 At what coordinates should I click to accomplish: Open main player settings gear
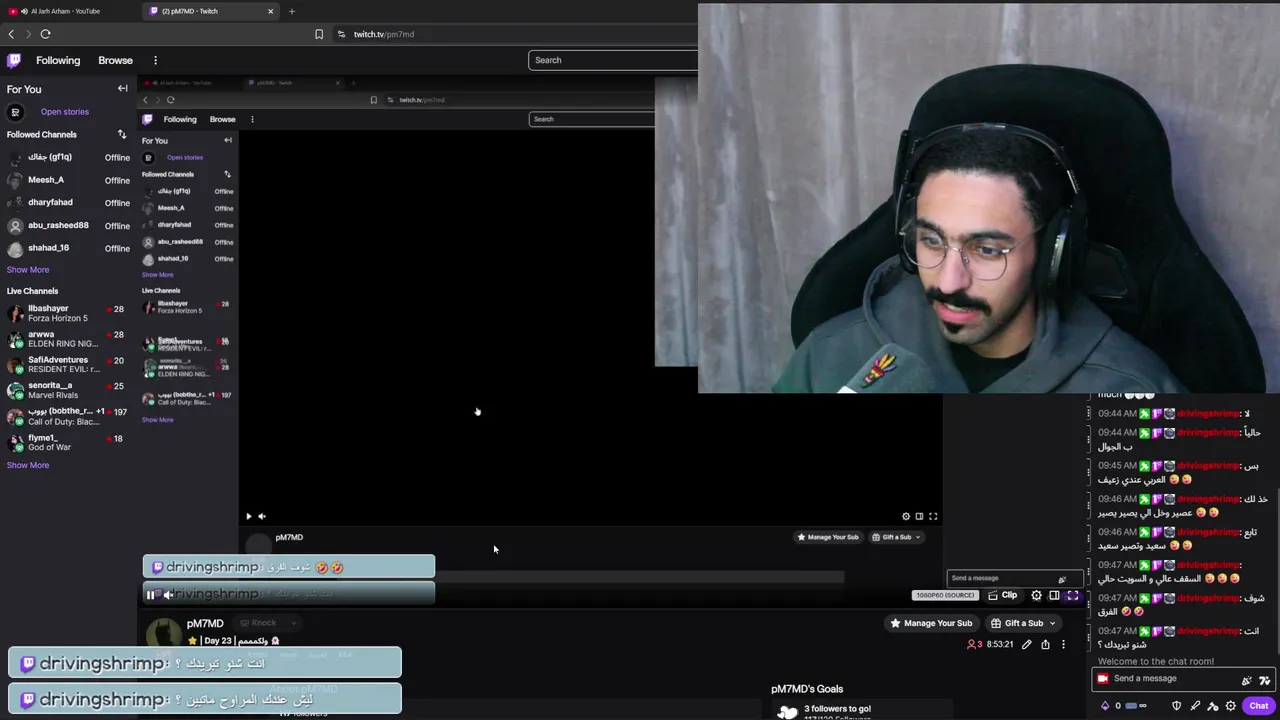click(1036, 596)
